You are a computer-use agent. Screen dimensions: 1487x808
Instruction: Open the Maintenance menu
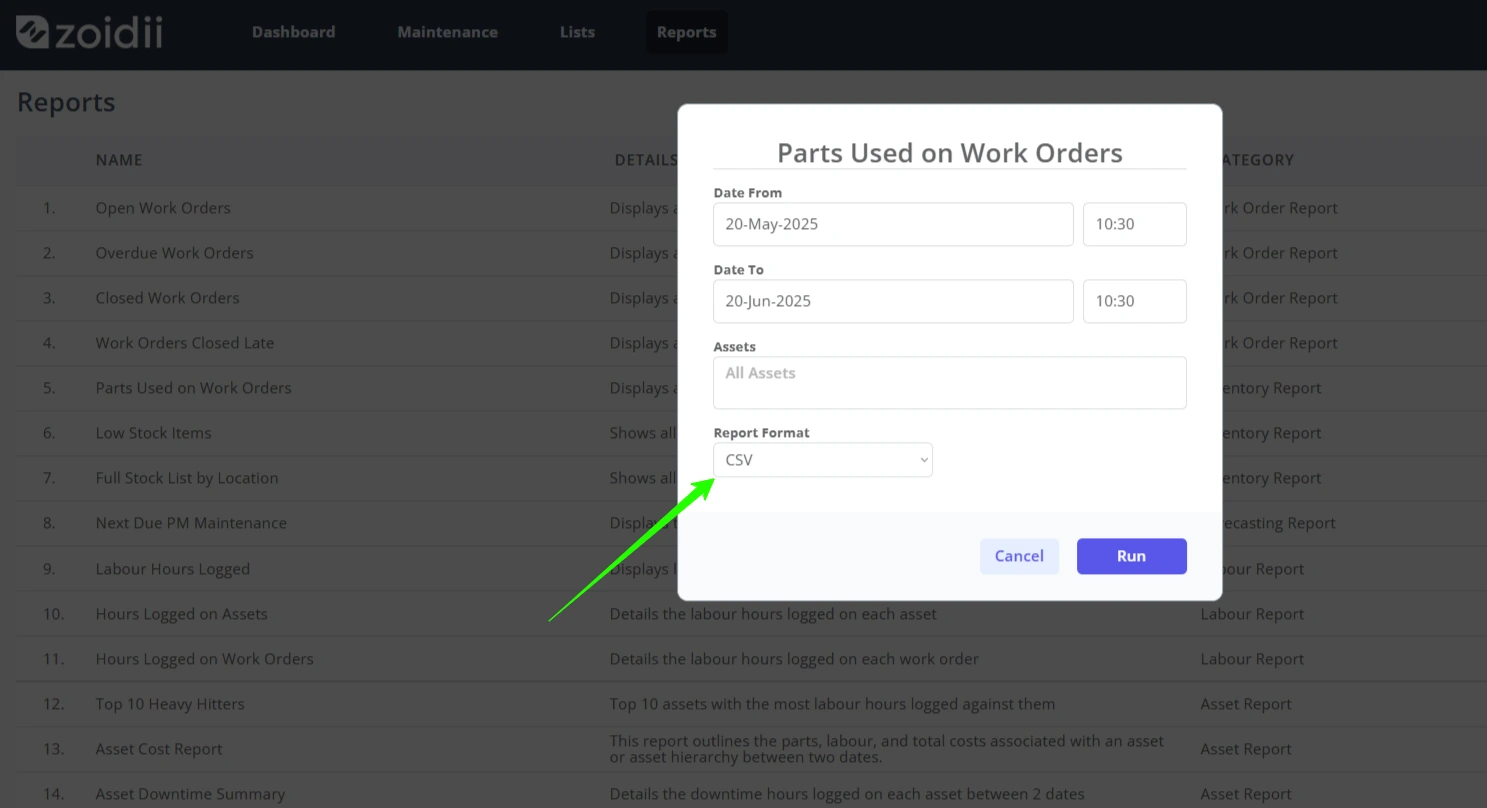(447, 32)
